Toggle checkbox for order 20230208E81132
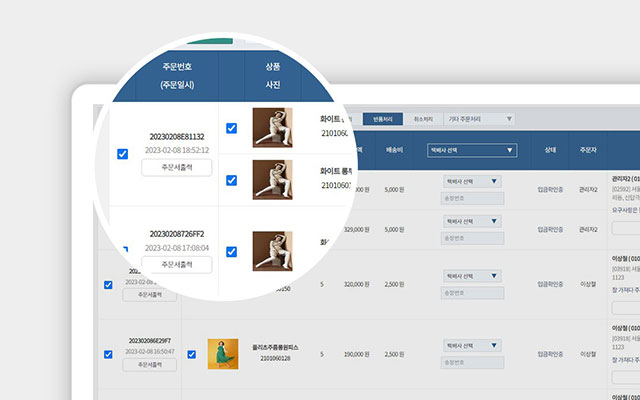The image size is (640, 400). tap(122, 154)
